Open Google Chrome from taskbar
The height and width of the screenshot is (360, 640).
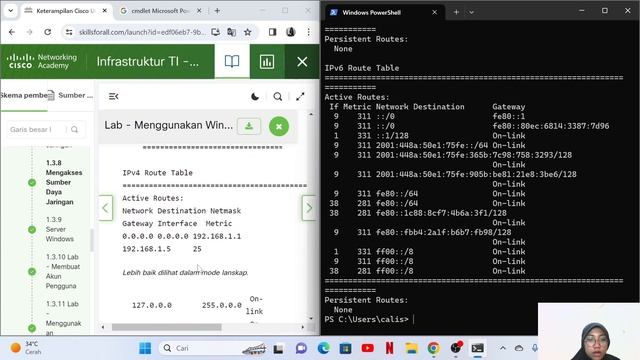coord(433,348)
